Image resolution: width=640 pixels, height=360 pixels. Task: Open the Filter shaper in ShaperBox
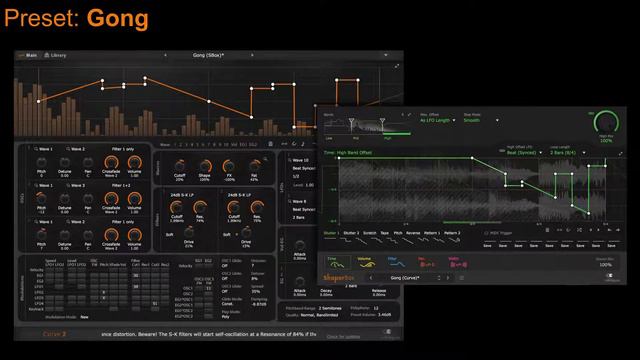(396, 262)
